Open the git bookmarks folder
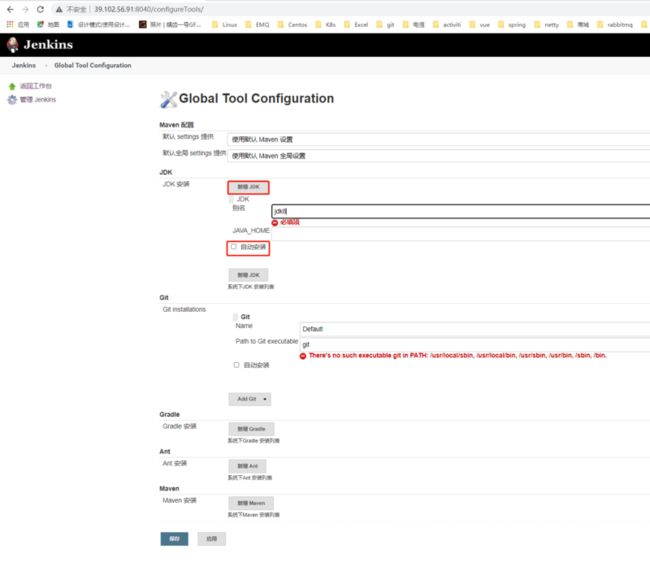Viewport: 650px width, 588px height. pos(385,24)
